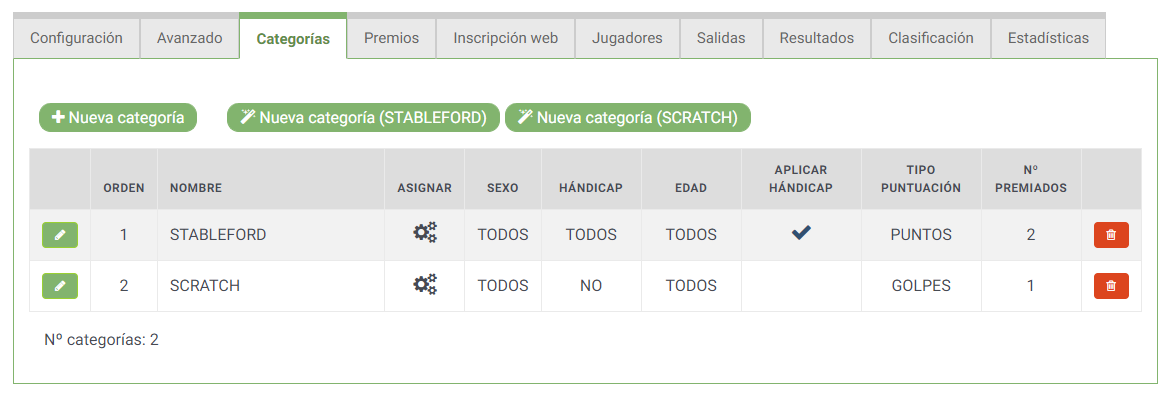Image resolution: width=1172 pixels, height=393 pixels.
Task: Open the Inscripción web tab
Action: point(506,38)
